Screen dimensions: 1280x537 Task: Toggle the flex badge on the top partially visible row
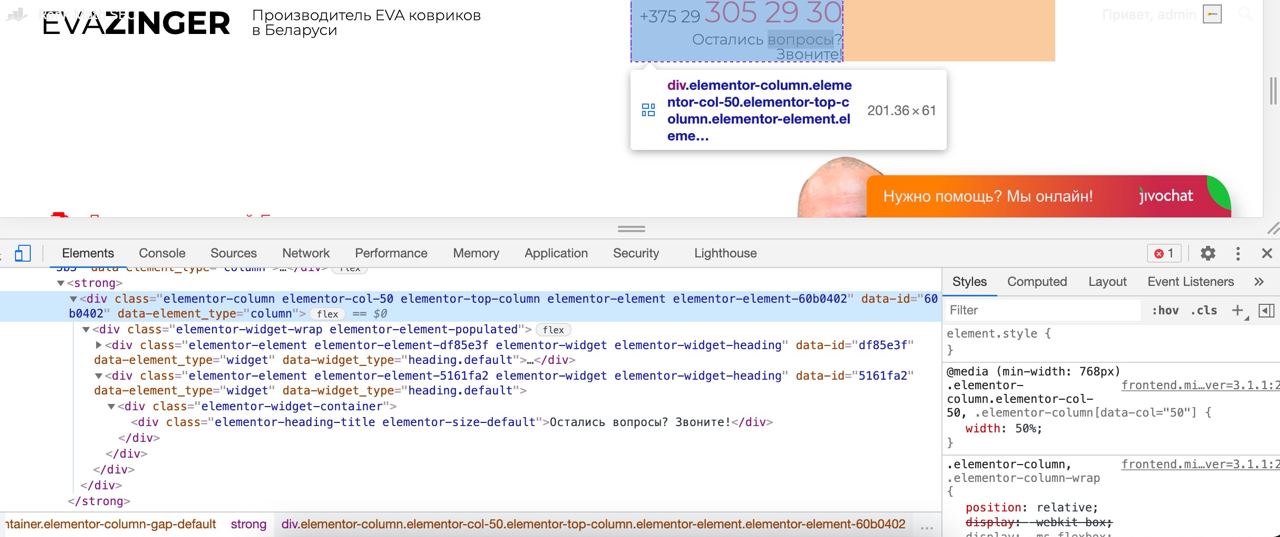point(349,269)
